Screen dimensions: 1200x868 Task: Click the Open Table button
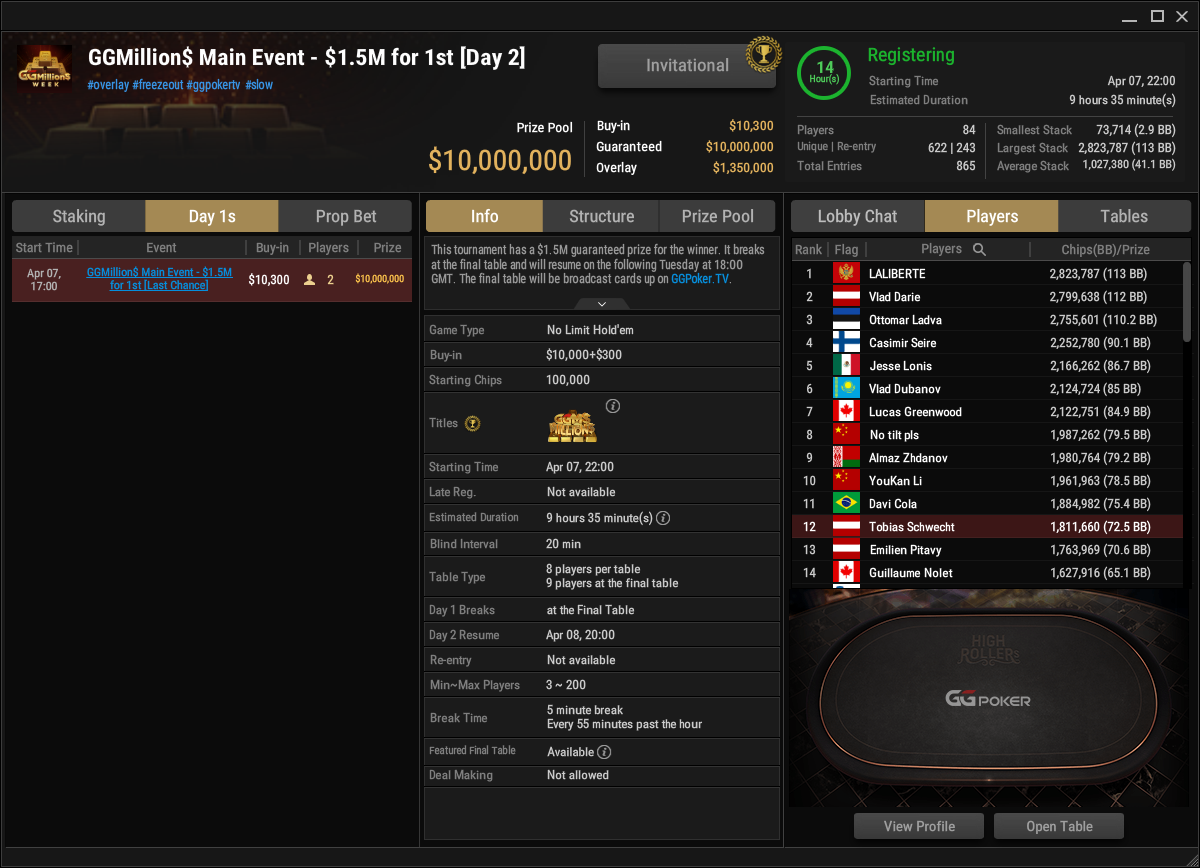point(1059,826)
